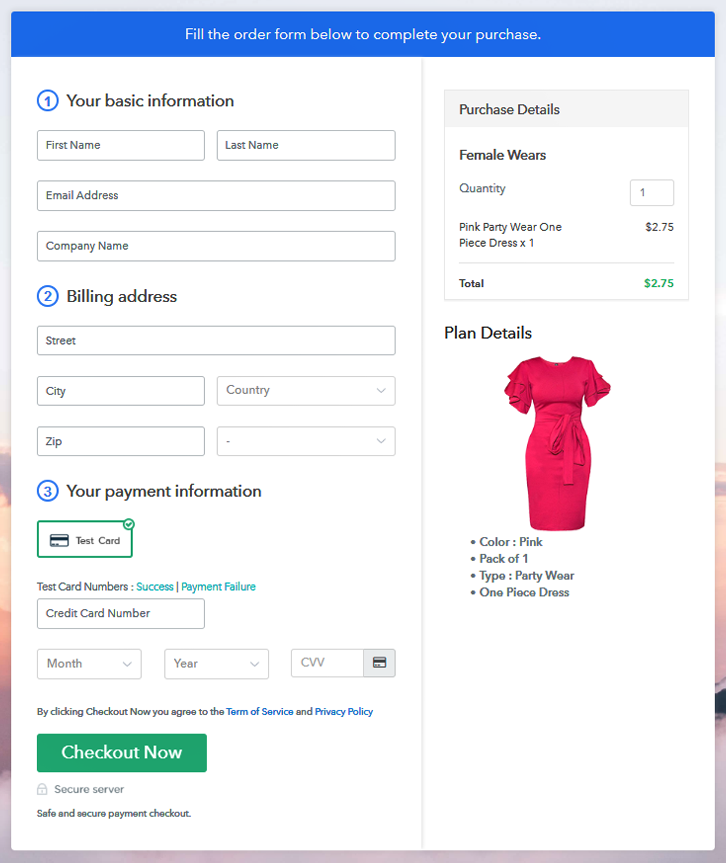Click the pink dress product image
The image size is (726, 863).
coord(557,443)
